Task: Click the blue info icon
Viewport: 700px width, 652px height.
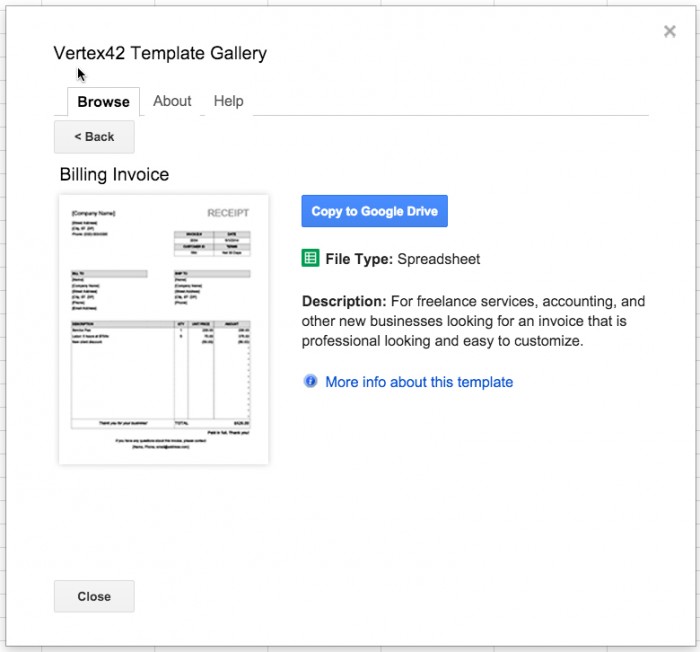Action: point(310,382)
